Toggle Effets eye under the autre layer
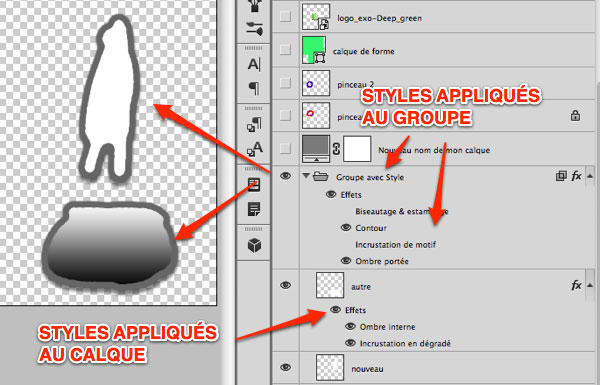Image resolution: width=600 pixels, height=385 pixels. point(336,310)
